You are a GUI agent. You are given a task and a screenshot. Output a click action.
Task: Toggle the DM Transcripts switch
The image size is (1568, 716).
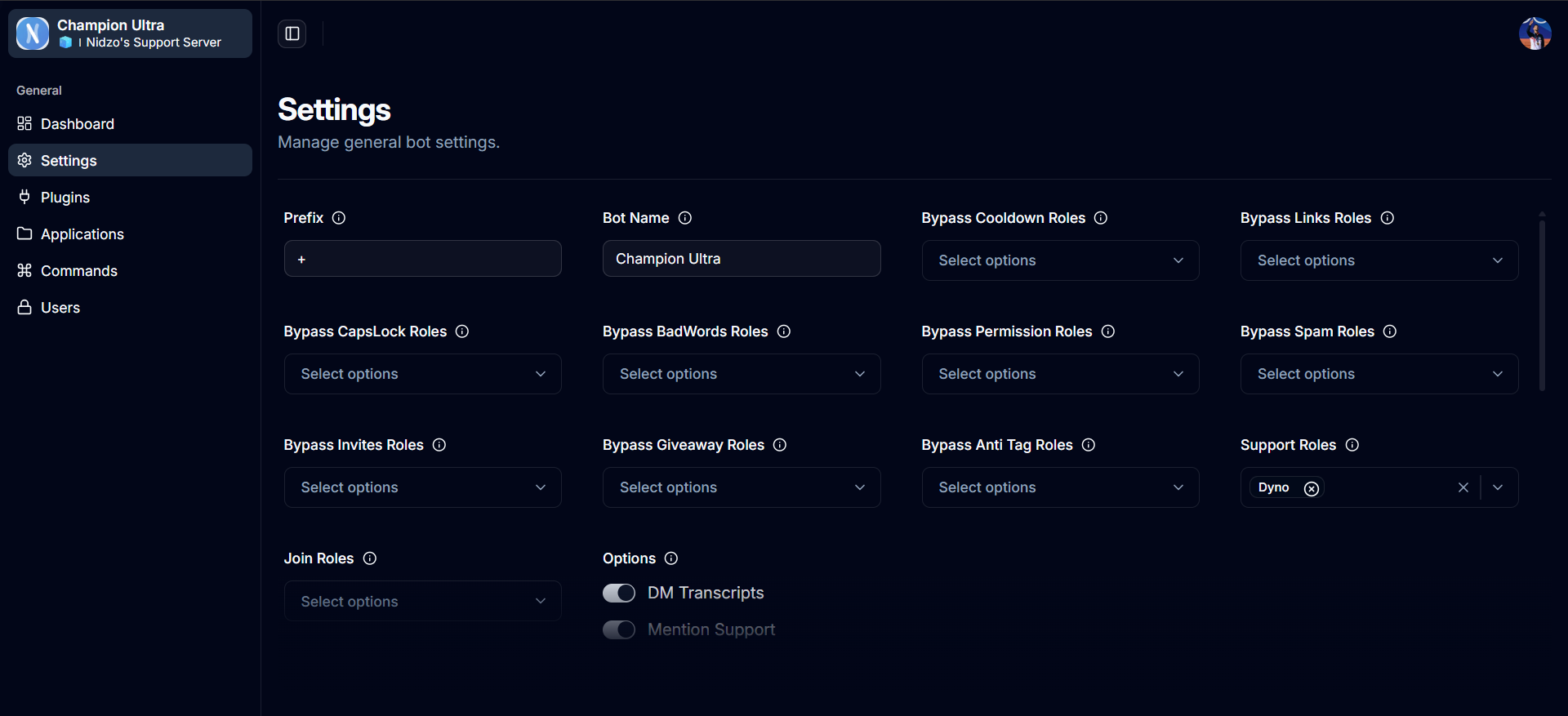(x=619, y=594)
